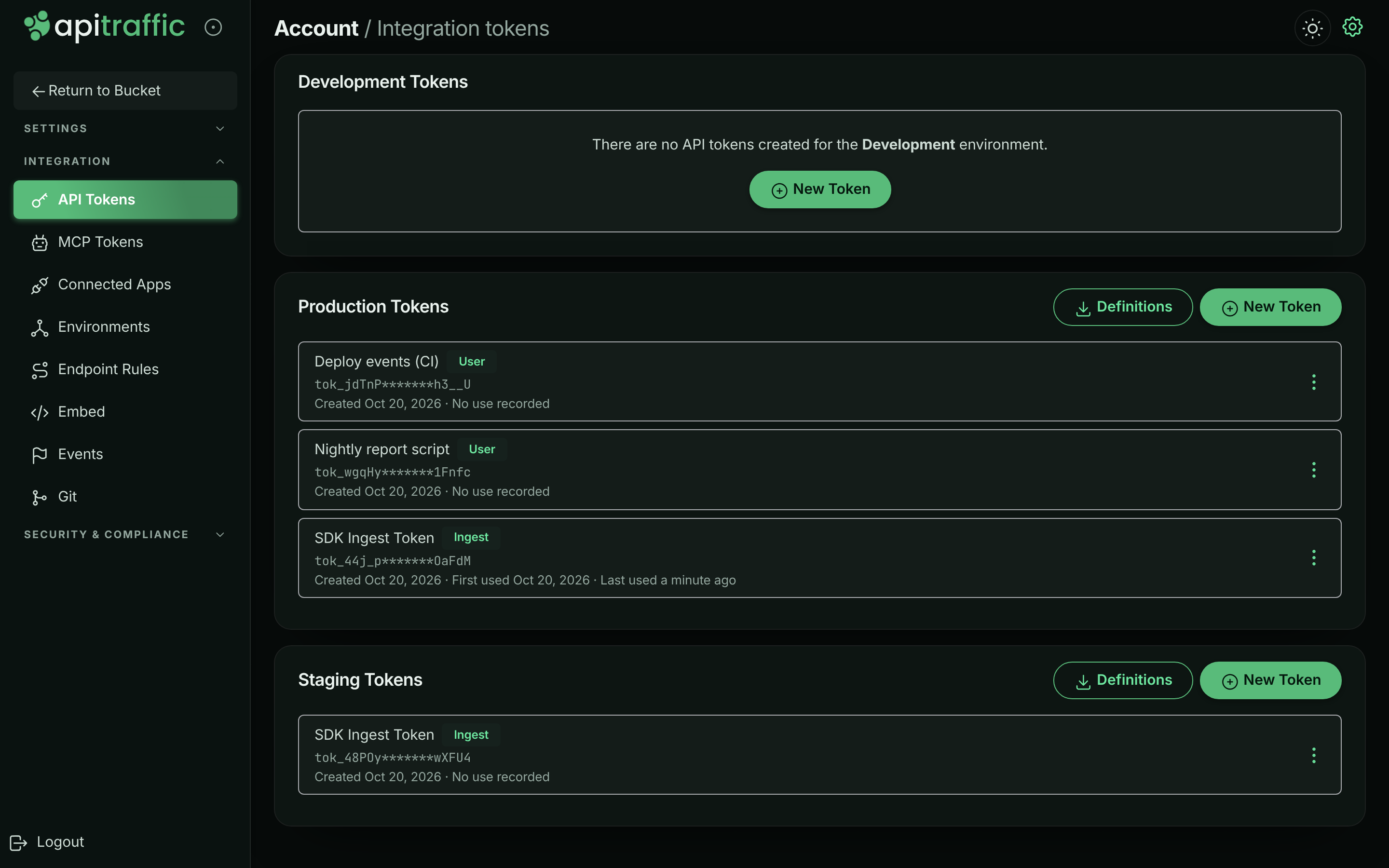
Task: Open options menu for Production SDK Ingest Token
Action: [x=1313, y=558]
